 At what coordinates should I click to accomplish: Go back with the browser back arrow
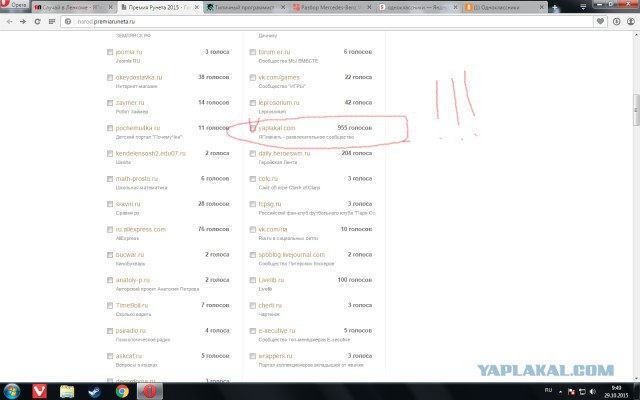tap(9, 22)
